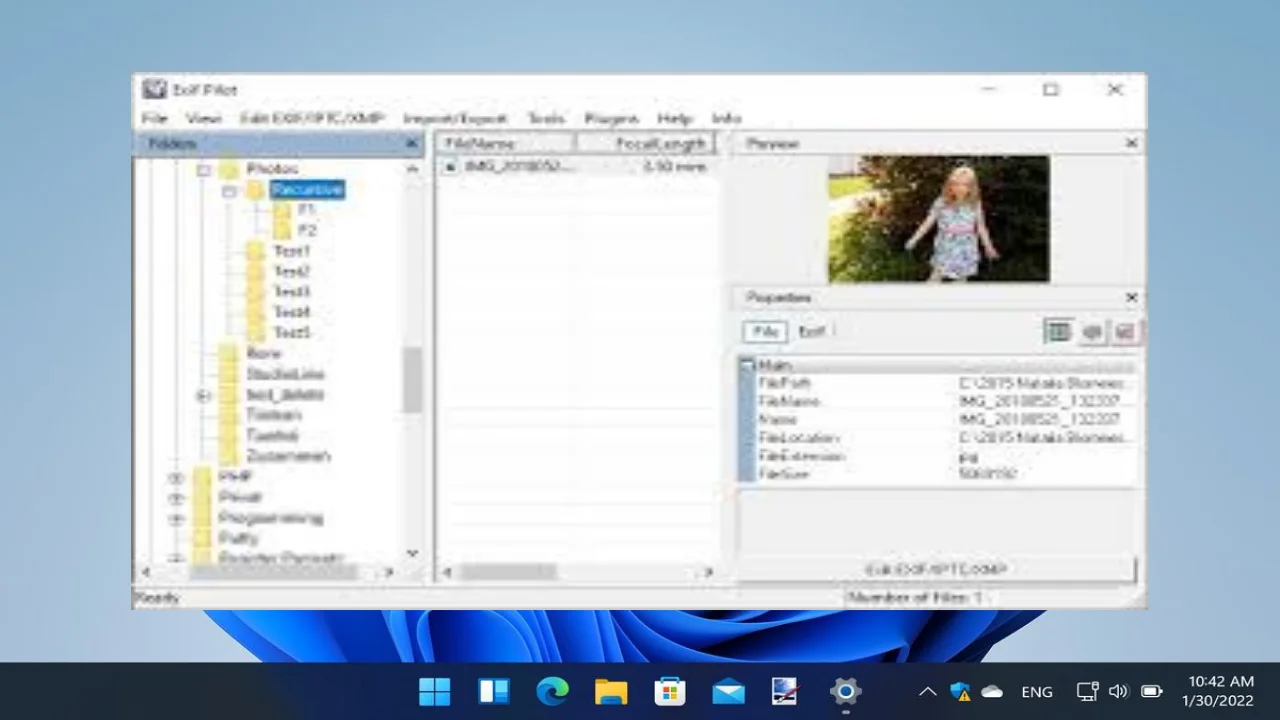Select the Zusammen folder in the tree
Viewport: 1280px width, 720px height.
pyautogui.click(x=288, y=456)
